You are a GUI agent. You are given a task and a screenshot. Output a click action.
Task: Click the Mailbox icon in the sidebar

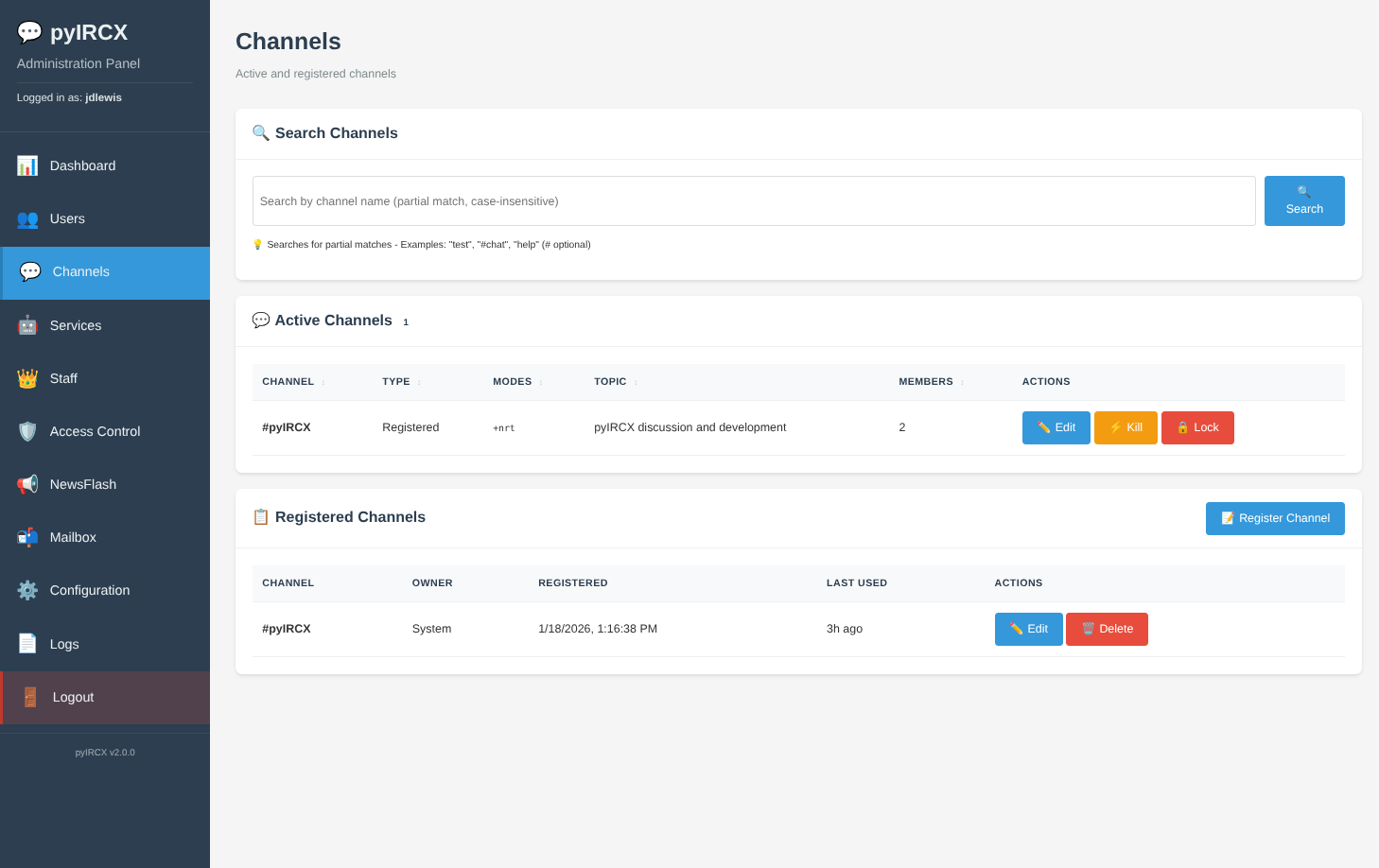(26, 536)
